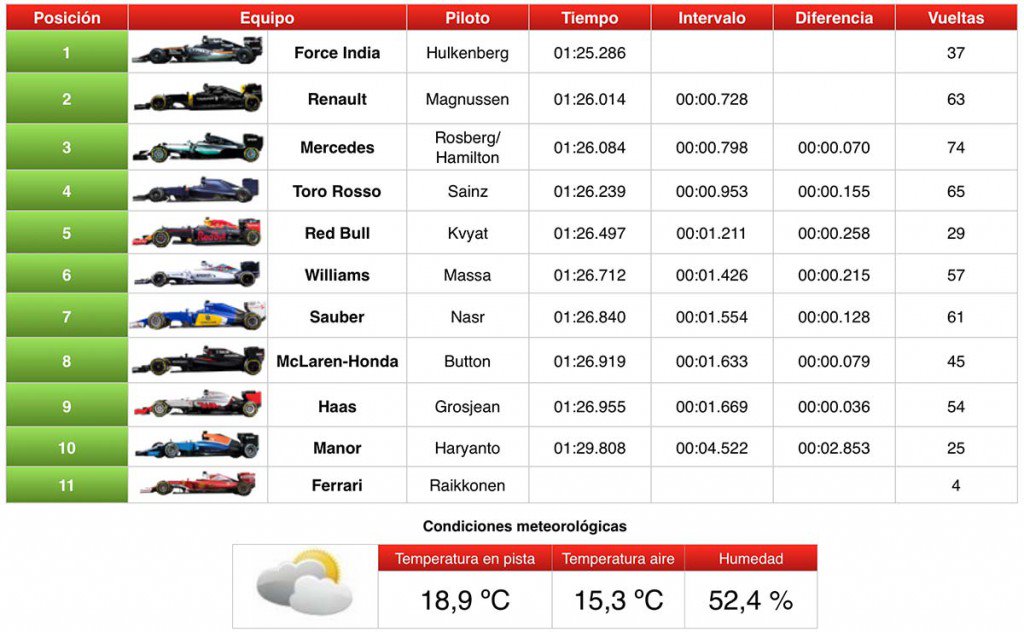Click the cloudy sun weather icon
Screen dimensions: 1024x632
[x=304, y=582]
